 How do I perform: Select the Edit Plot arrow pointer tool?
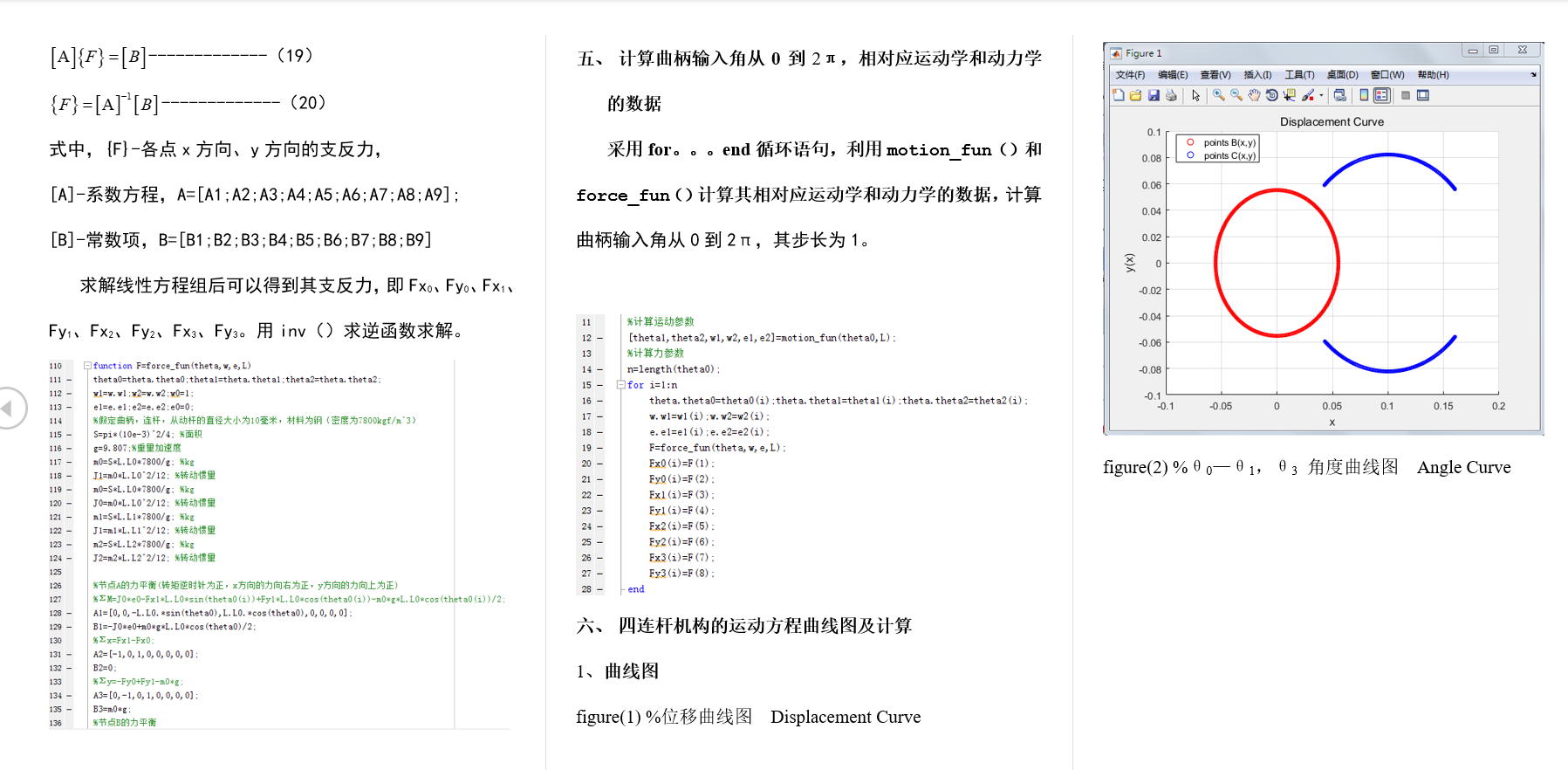(1195, 95)
